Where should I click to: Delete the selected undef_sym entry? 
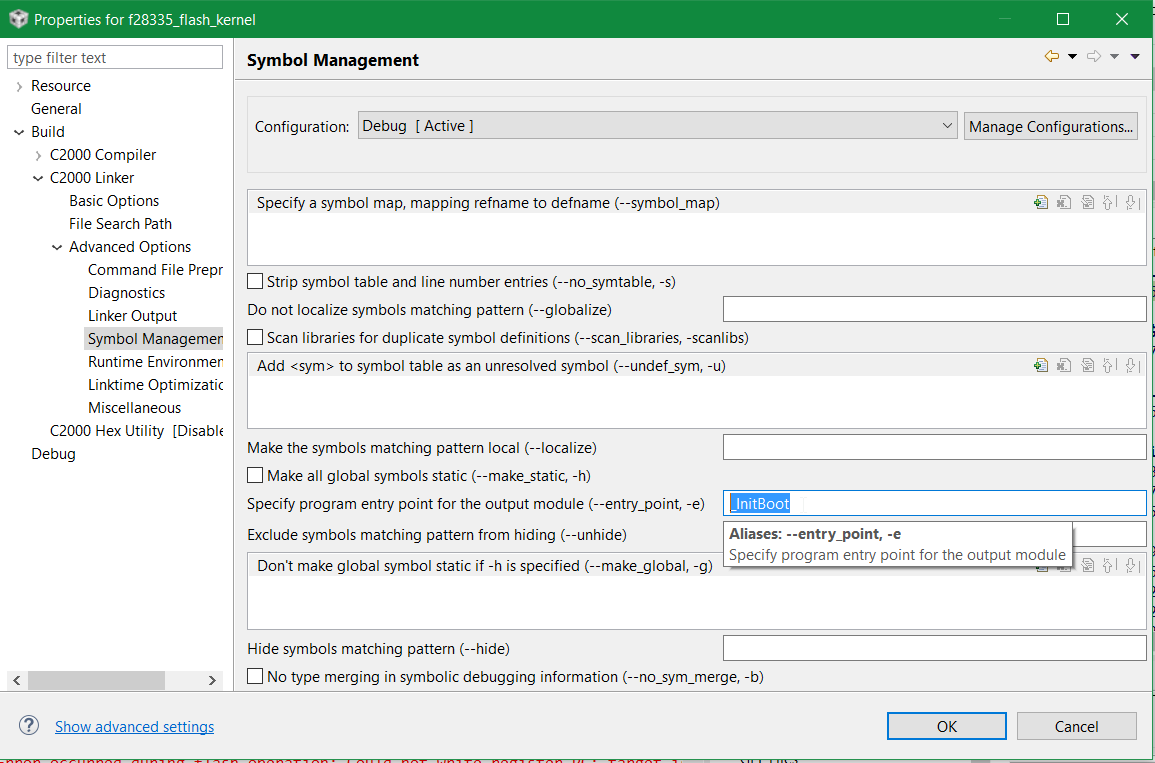click(1064, 365)
